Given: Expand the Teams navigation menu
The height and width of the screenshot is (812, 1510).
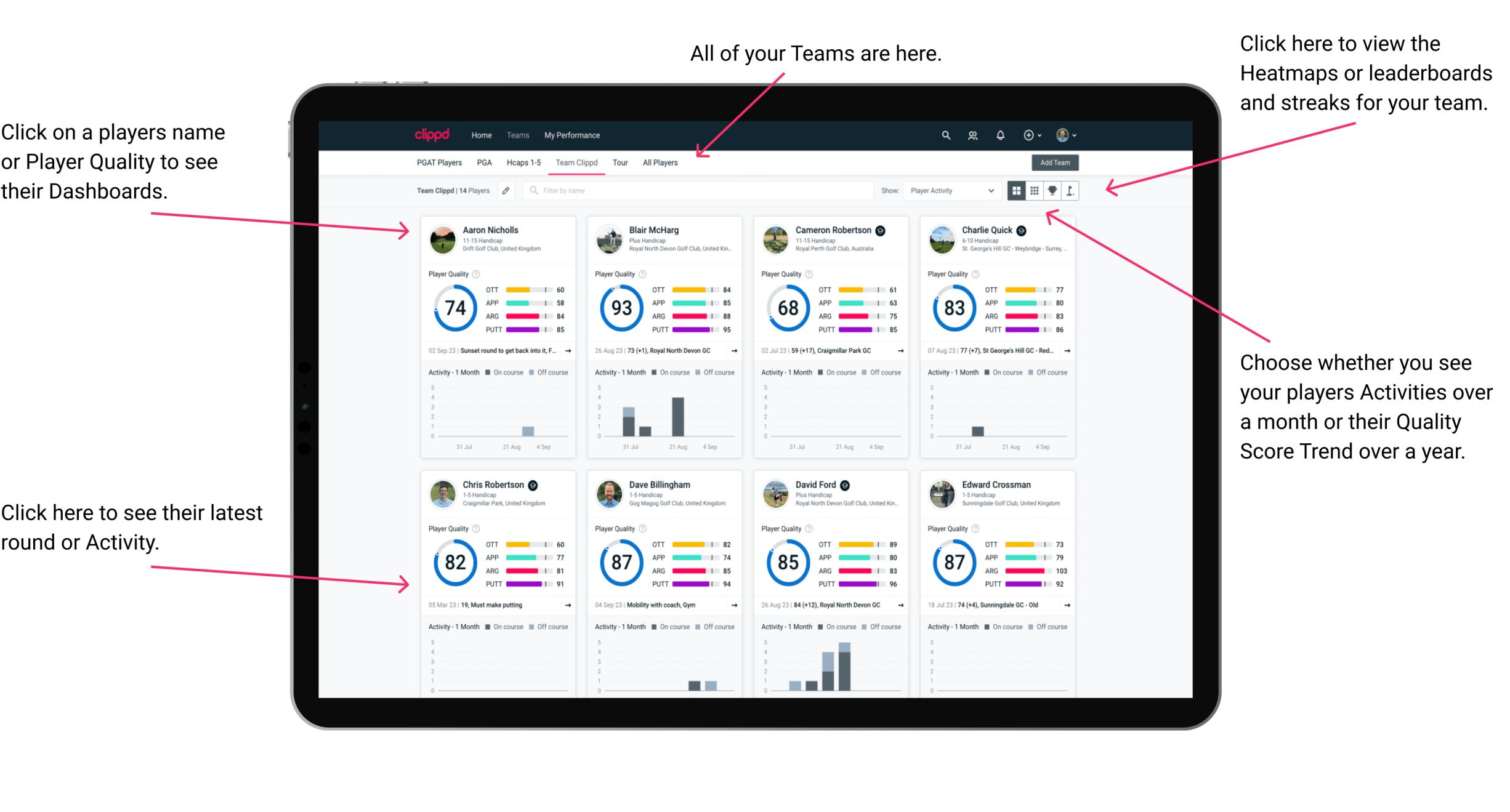Looking at the screenshot, I should [x=518, y=135].
